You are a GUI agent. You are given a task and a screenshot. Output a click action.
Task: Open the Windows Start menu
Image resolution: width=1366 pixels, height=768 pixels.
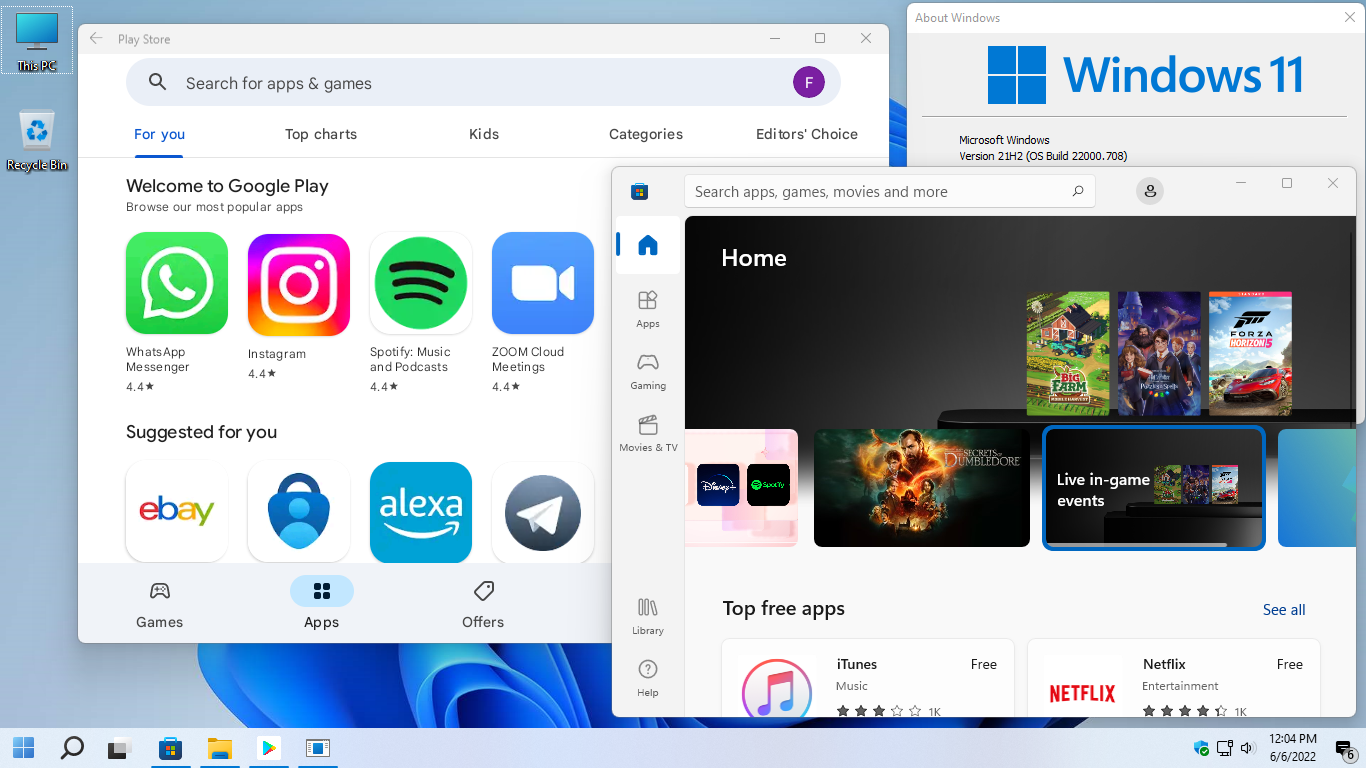pos(23,747)
